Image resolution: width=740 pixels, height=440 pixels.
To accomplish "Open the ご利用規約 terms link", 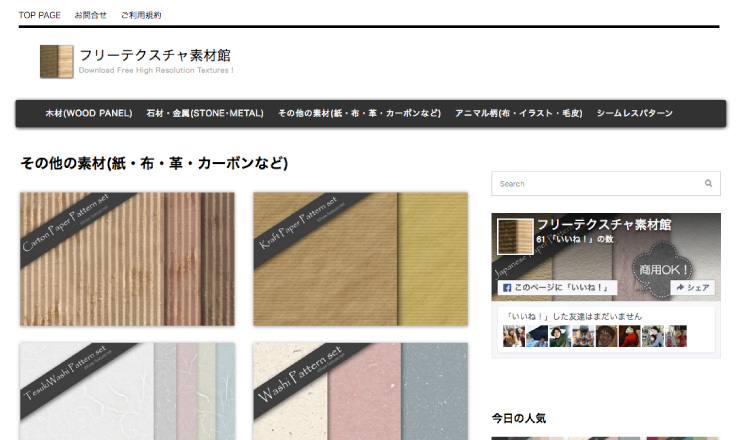I will [141, 15].
